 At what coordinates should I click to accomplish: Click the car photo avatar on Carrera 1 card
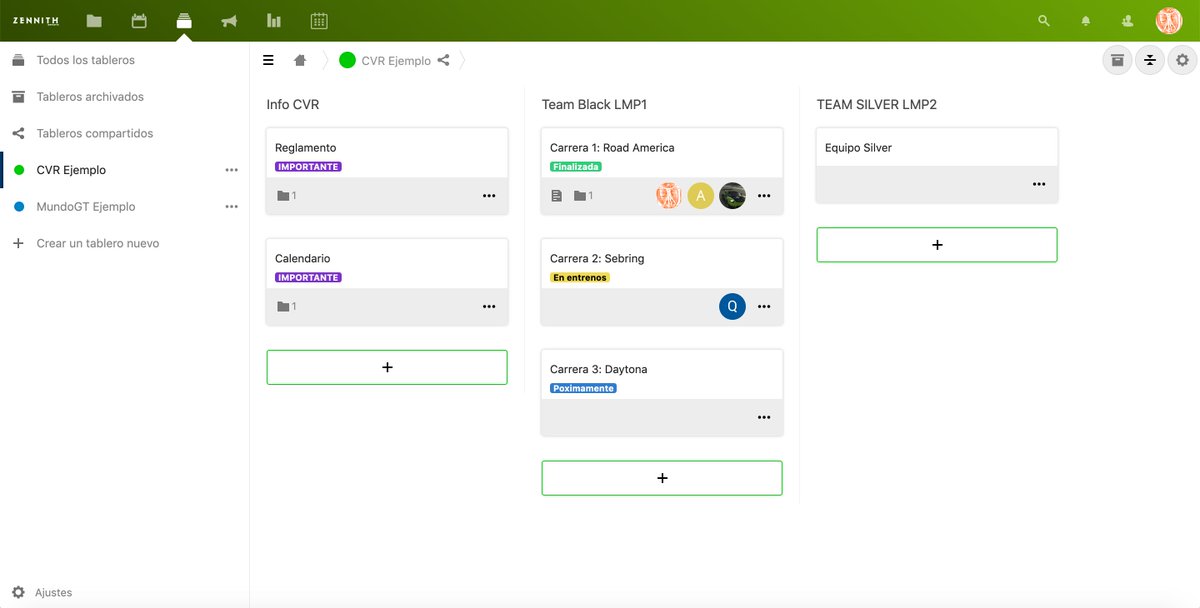coord(732,196)
